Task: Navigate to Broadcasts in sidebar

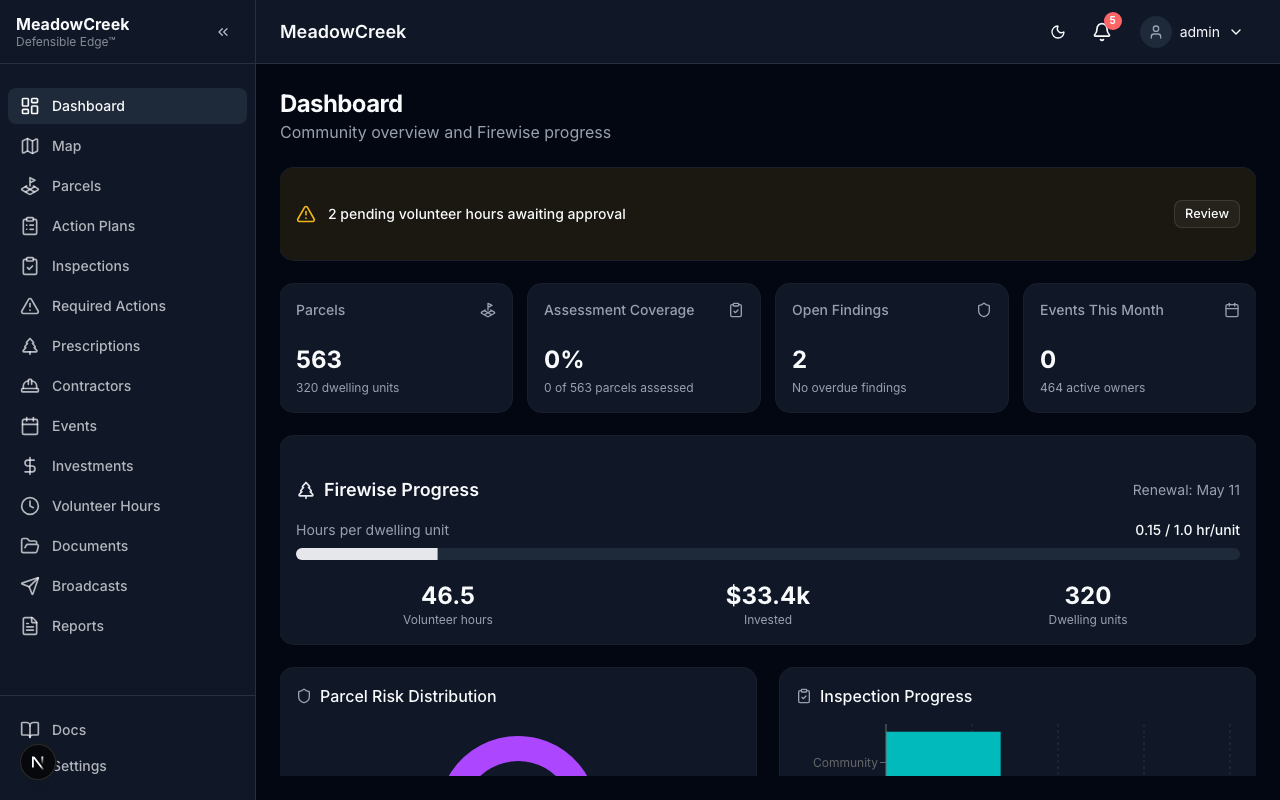Action: pyautogui.click(x=127, y=586)
